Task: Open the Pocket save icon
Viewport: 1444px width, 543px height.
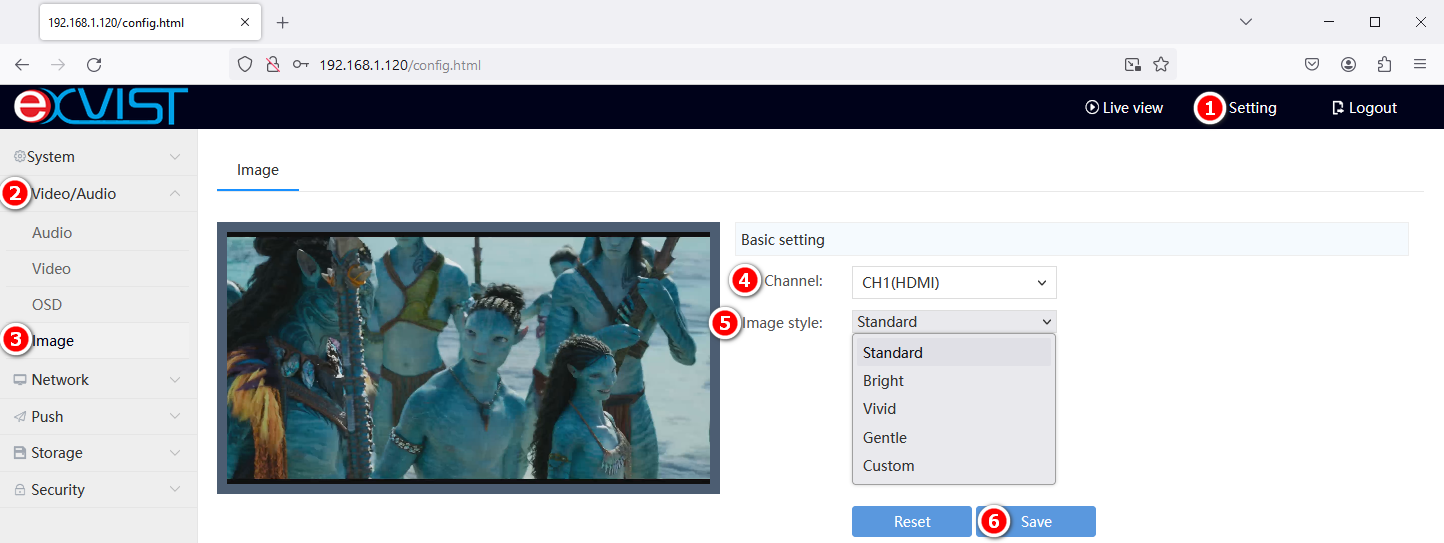Action: [x=1312, y=65]
